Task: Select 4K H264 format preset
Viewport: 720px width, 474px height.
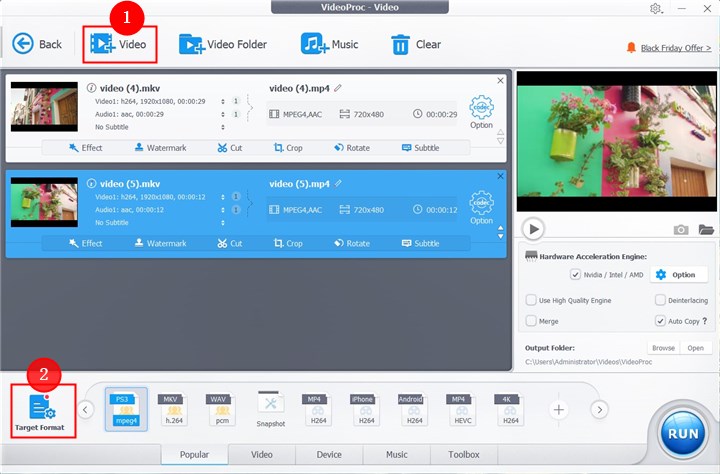Action: [510, 409]
